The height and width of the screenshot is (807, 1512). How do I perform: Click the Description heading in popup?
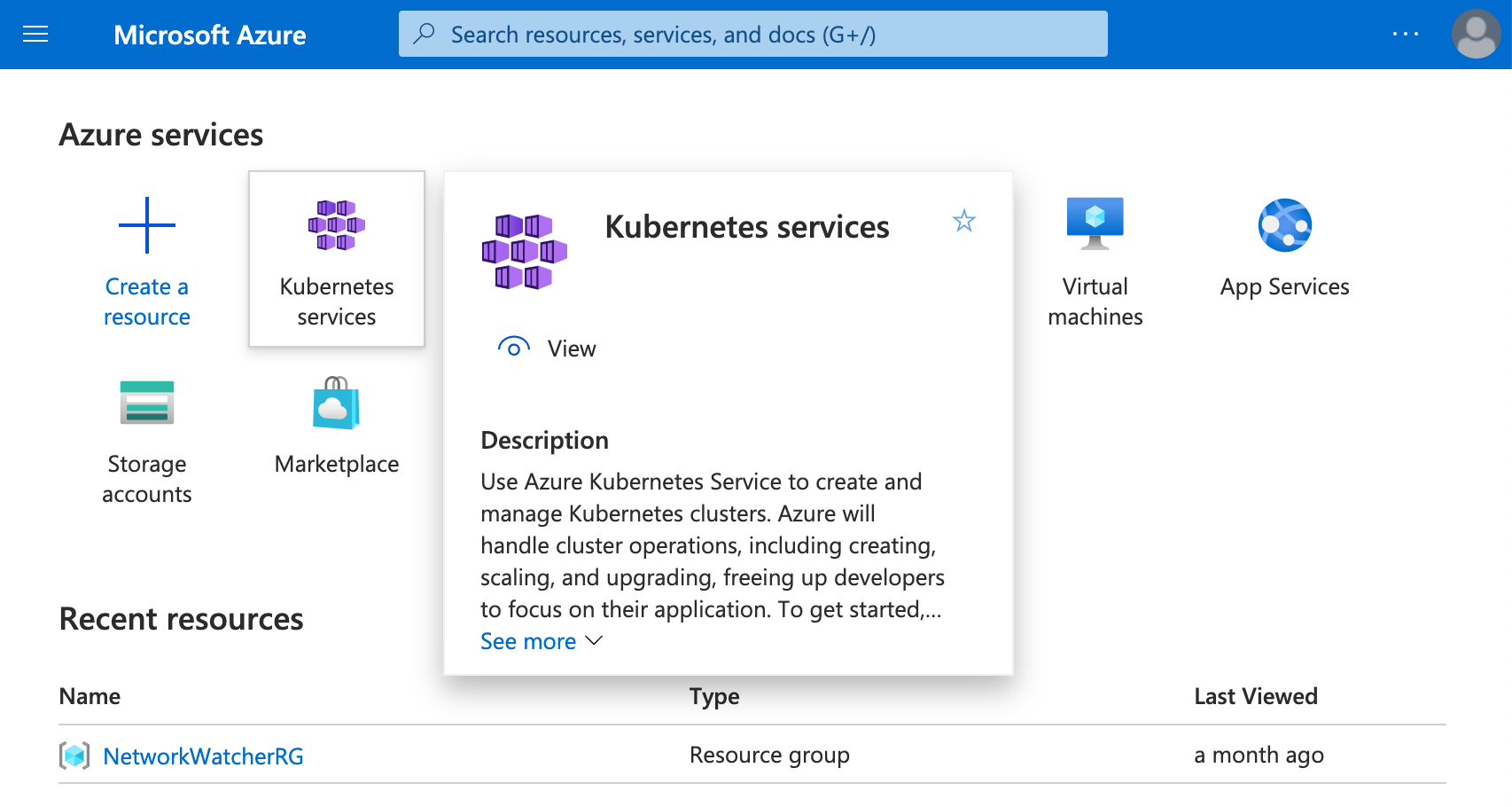(x=544, y=441)
